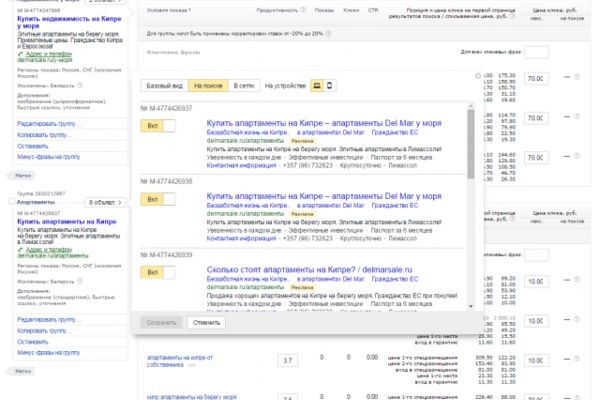Open Копировать группу for Купить недвижимость group

[44, 135]
